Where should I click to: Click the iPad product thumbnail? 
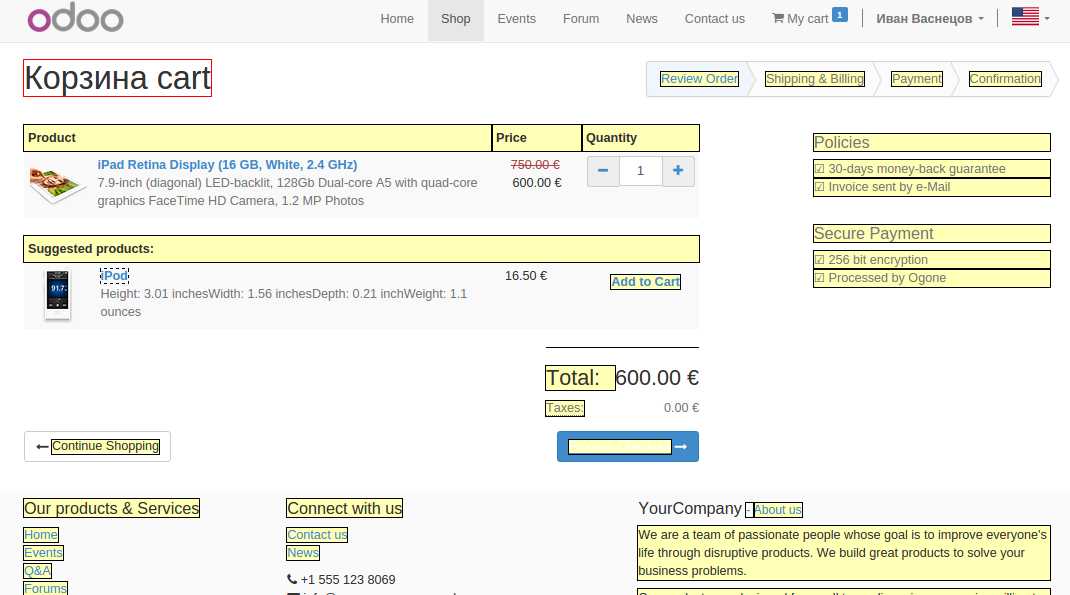pyautogui.click(x=57, y=185)
